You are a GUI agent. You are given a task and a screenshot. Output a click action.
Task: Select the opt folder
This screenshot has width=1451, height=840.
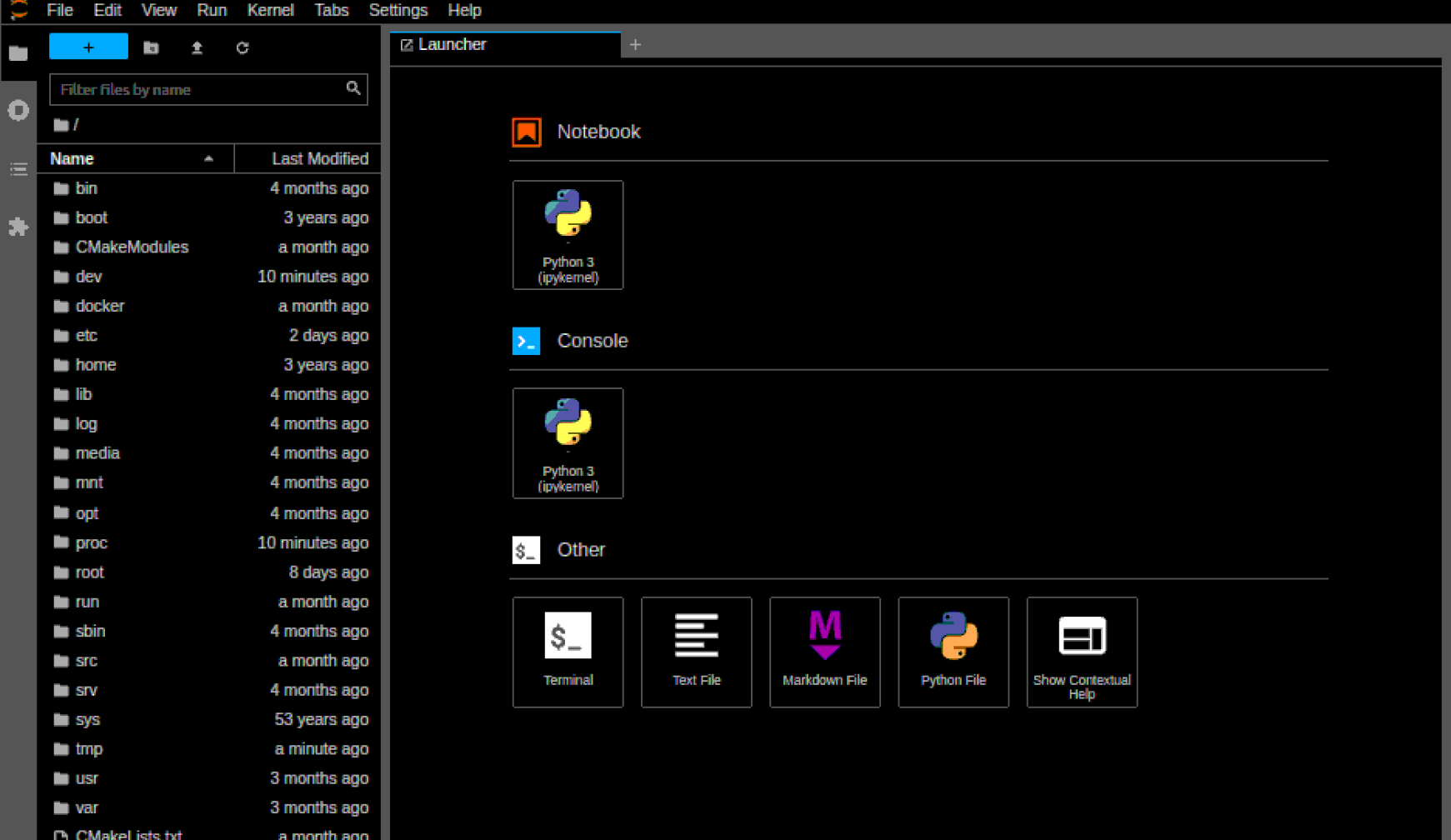(209, 513)
